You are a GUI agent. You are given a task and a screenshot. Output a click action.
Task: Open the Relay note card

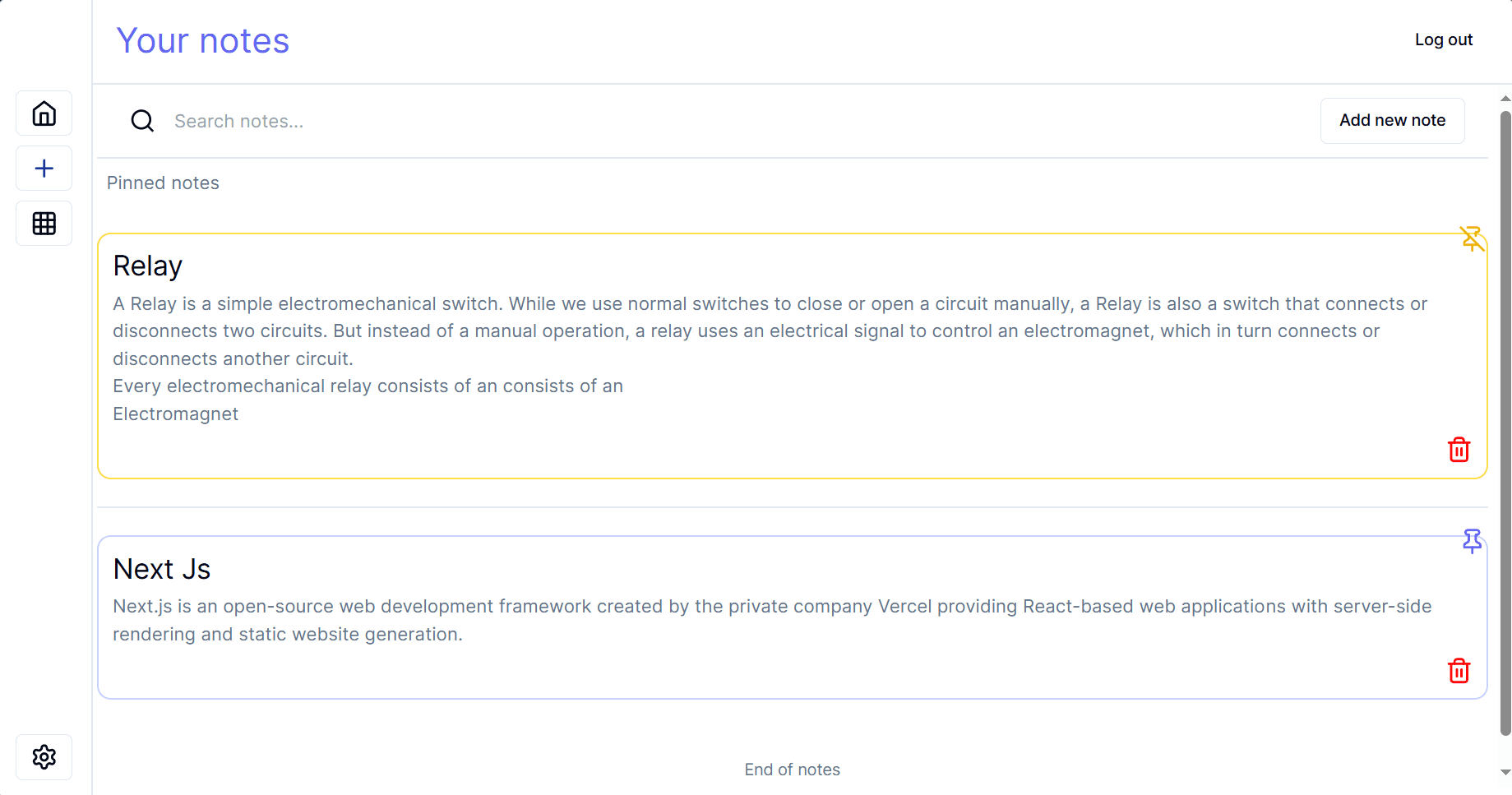tap(740, 354)
